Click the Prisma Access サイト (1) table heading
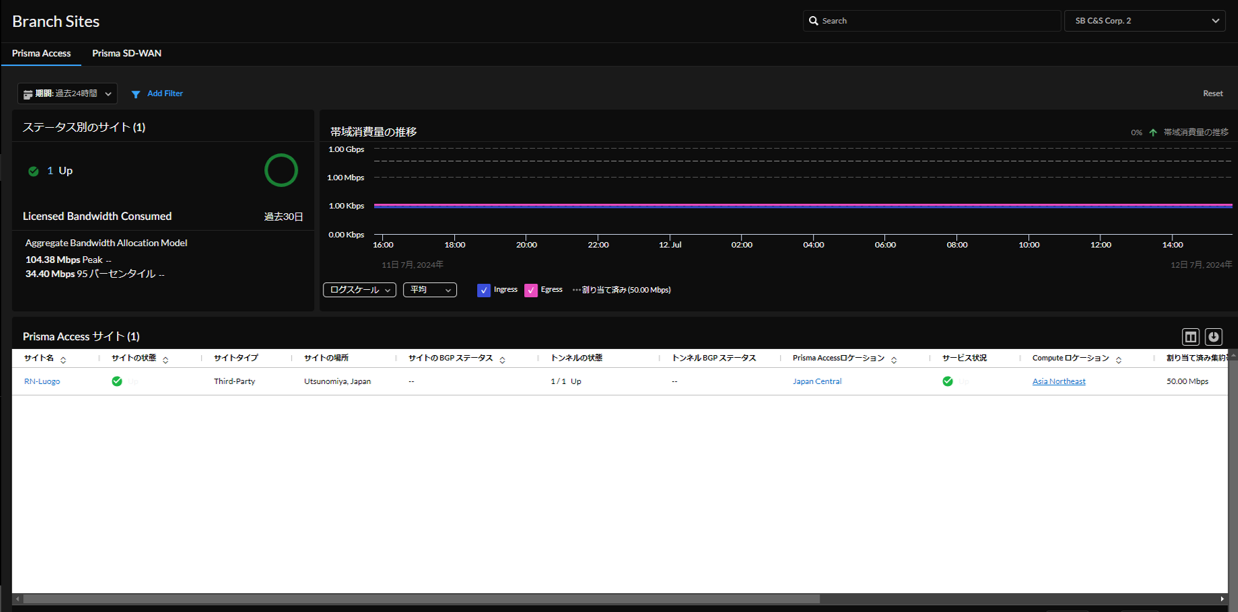 (81, 337)
